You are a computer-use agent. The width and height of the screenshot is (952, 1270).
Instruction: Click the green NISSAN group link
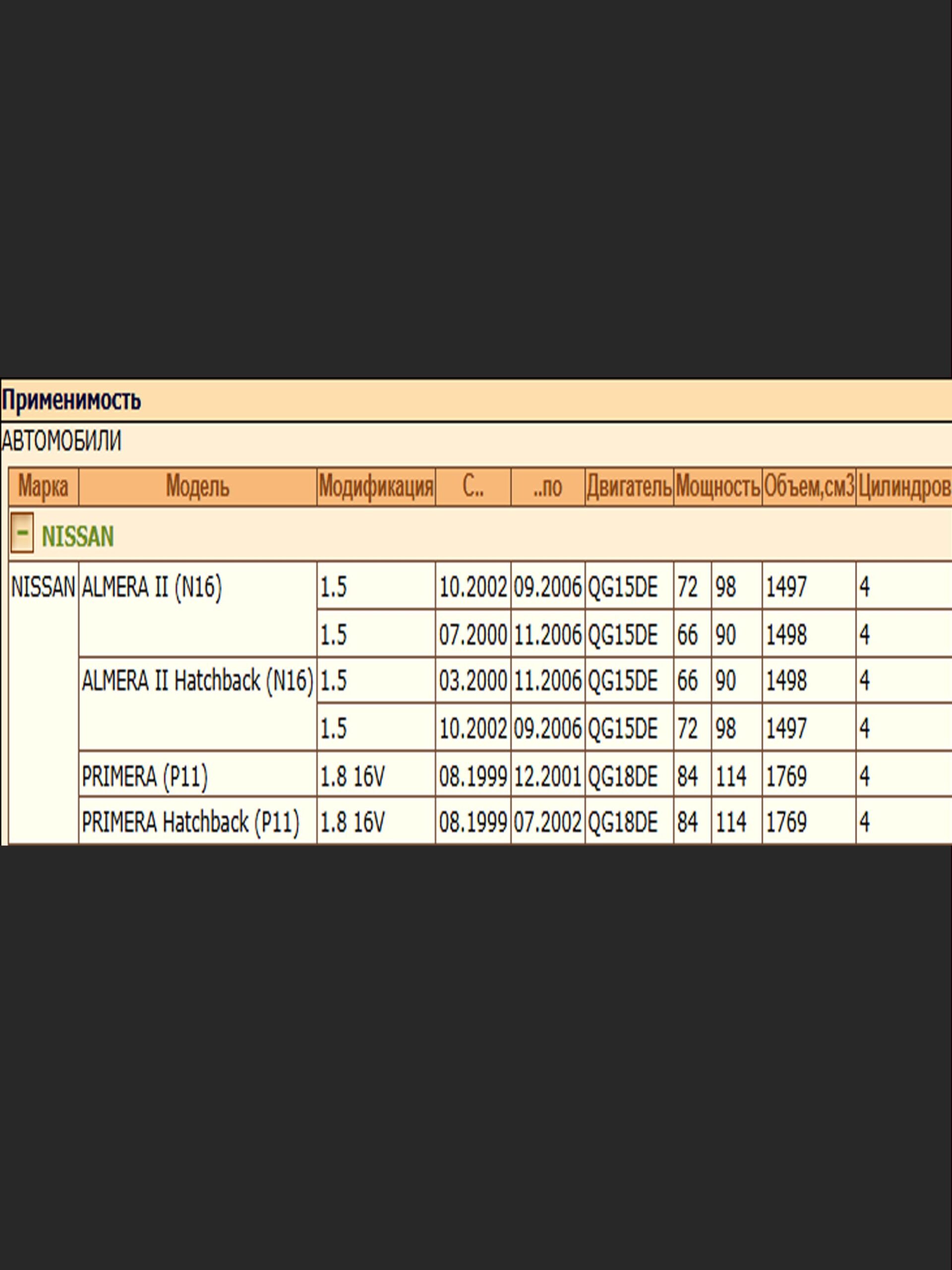77,536
